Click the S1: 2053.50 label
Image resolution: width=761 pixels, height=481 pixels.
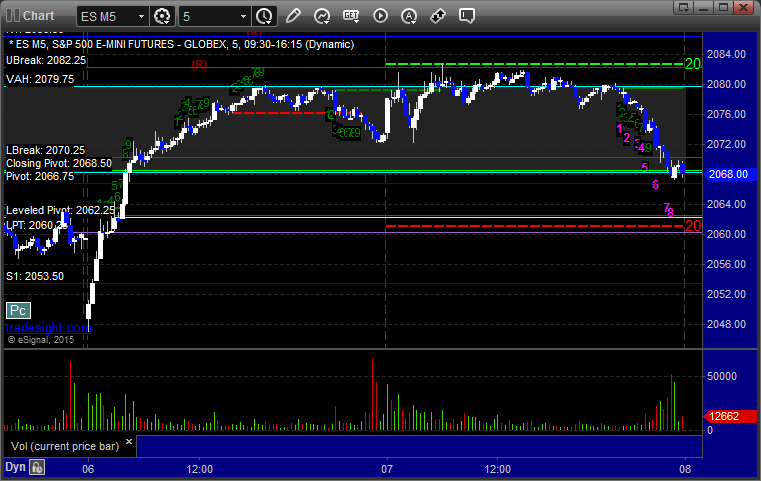point(34,276)
